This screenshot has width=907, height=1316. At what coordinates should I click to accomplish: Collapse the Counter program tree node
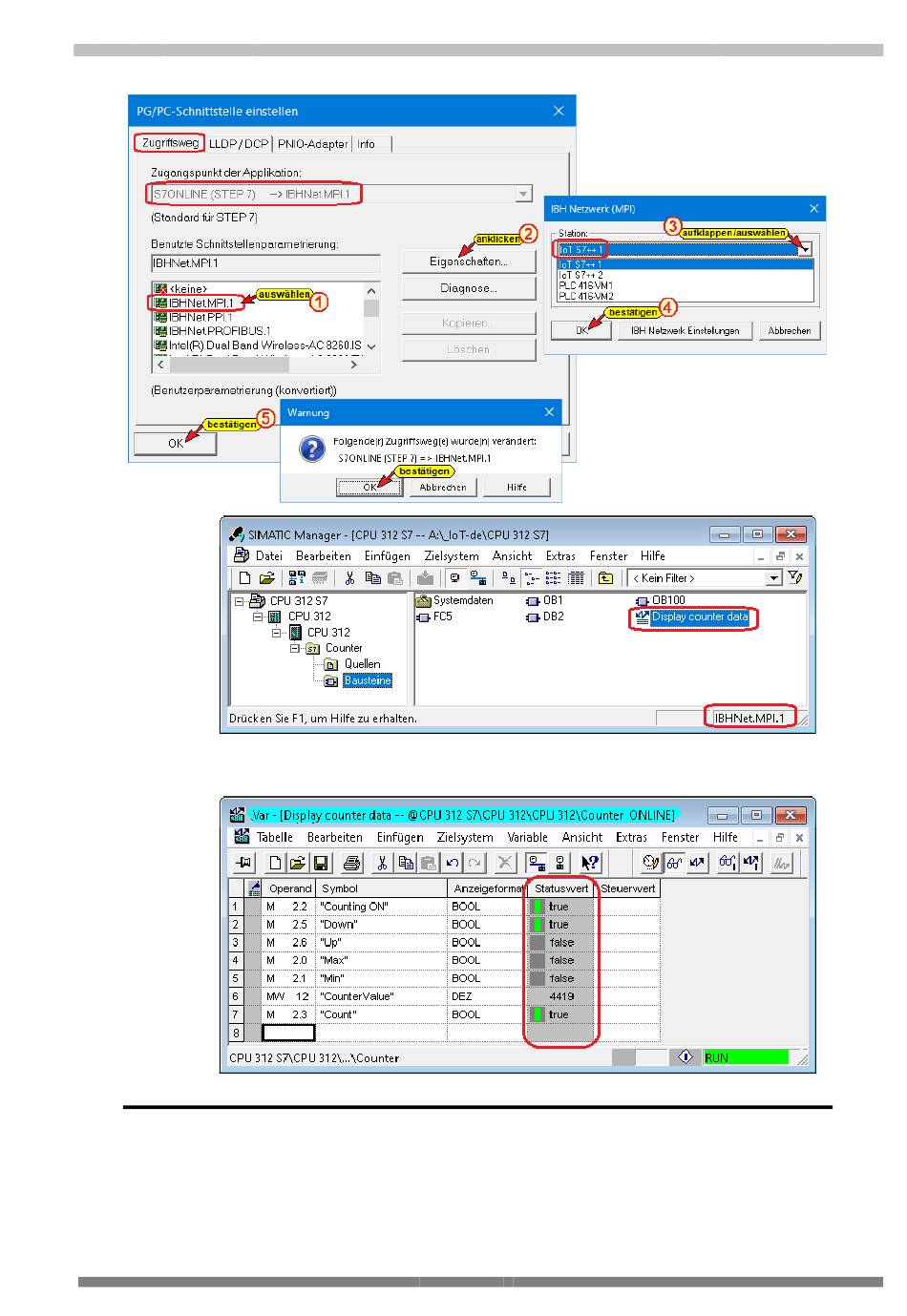click(295, 648)
